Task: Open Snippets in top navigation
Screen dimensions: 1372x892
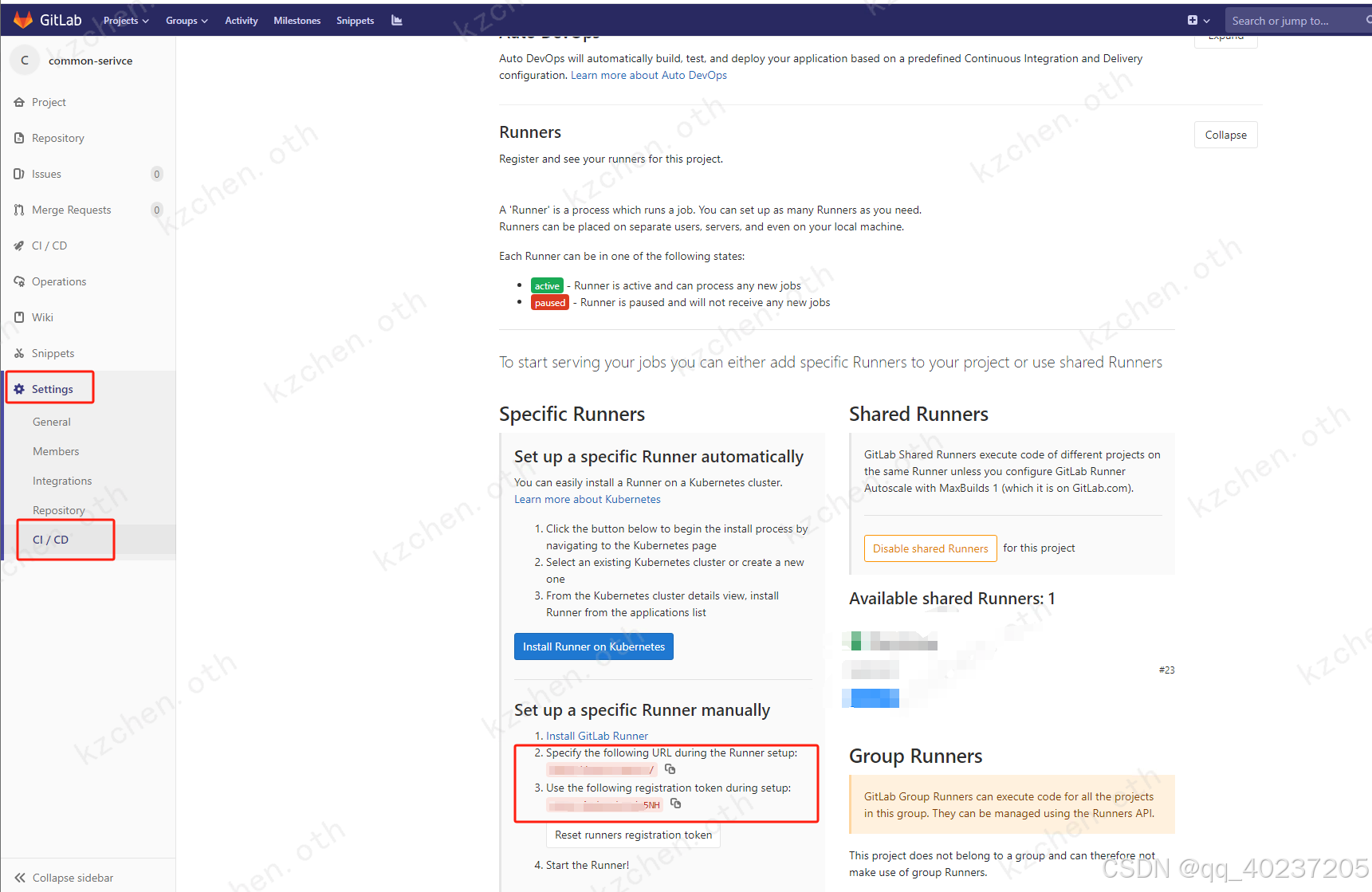Action: point(355,21)
